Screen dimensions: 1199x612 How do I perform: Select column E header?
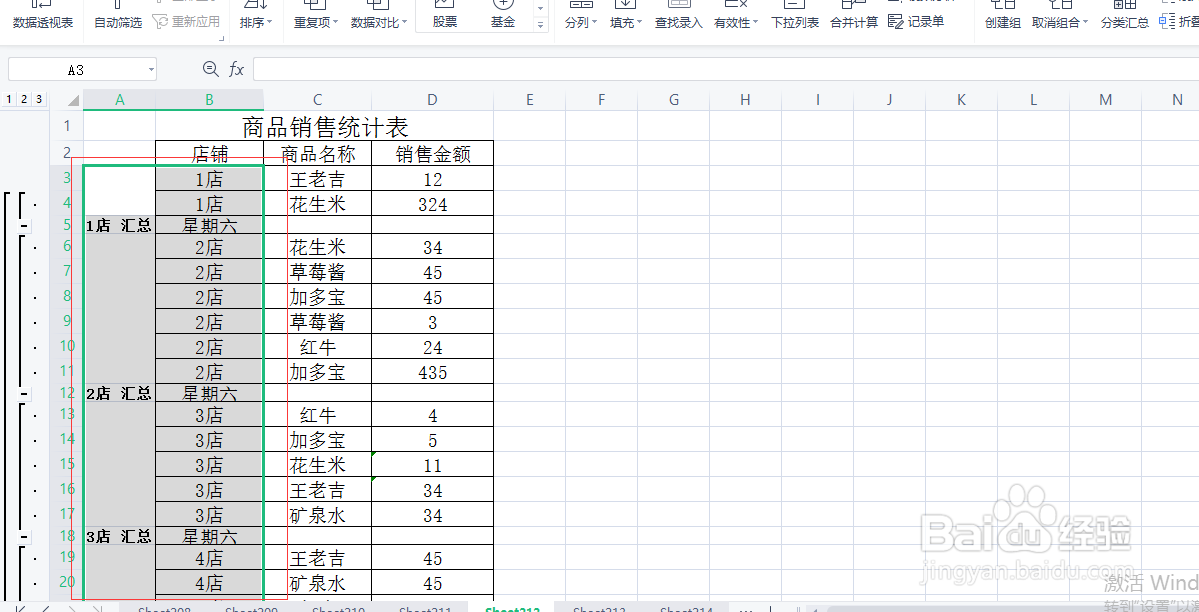coord(529,99)
